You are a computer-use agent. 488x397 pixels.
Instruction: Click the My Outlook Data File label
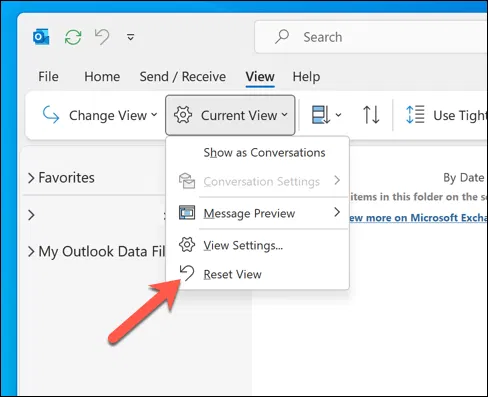pyautogui.click(x=102, y=252)
